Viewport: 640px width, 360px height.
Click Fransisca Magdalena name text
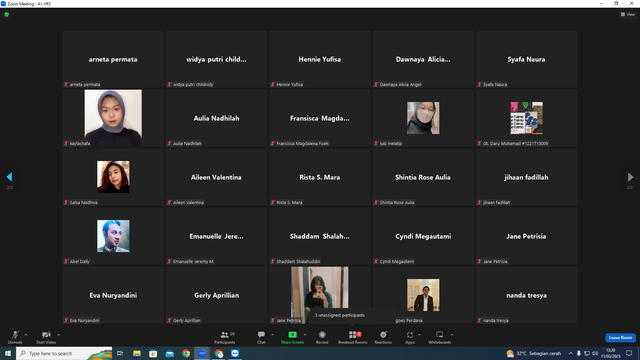point(320,118)
